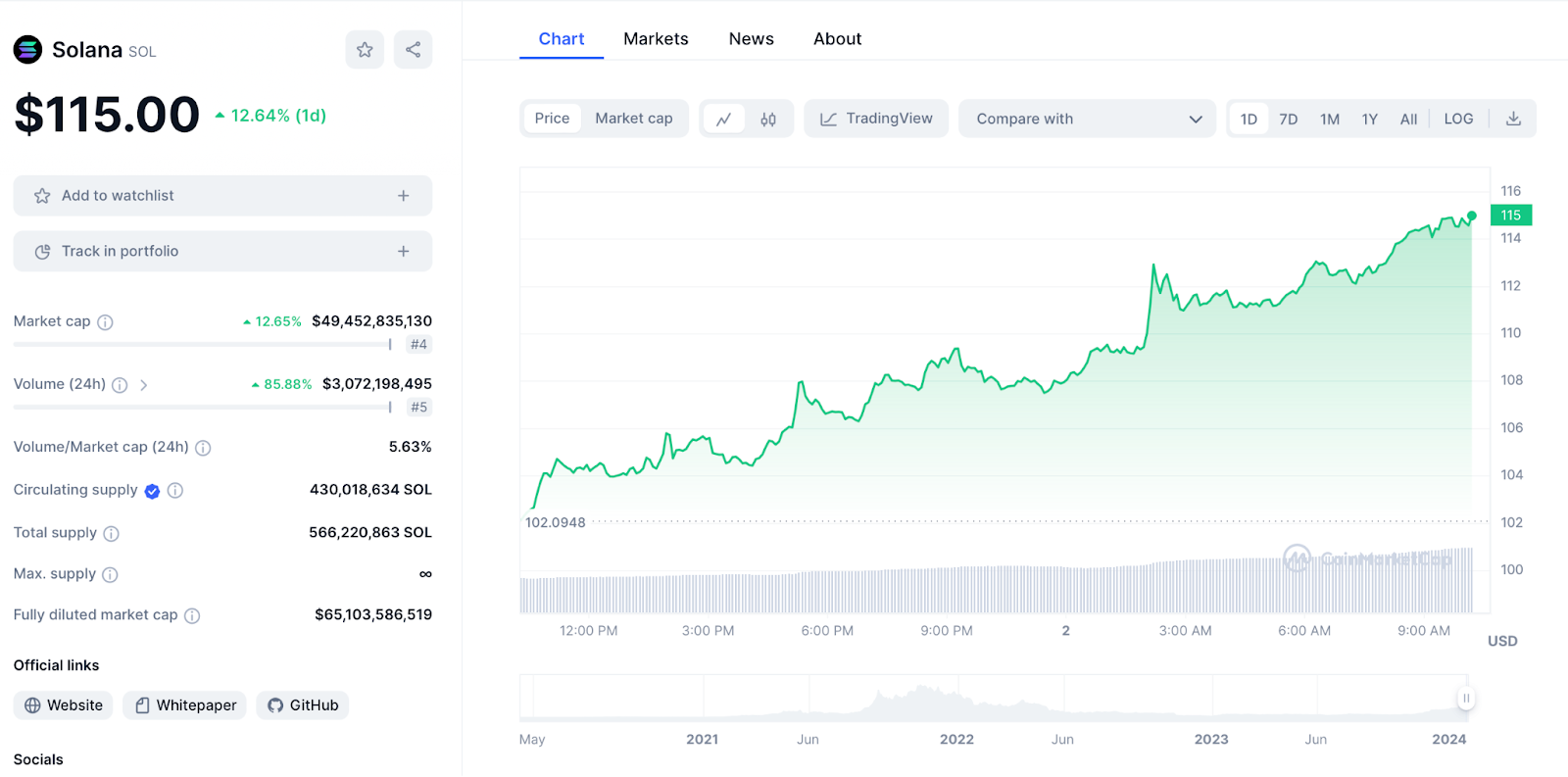This screenshot has width=1568, height=777.
Task: Open the About tab
Action: coord(838,39)
